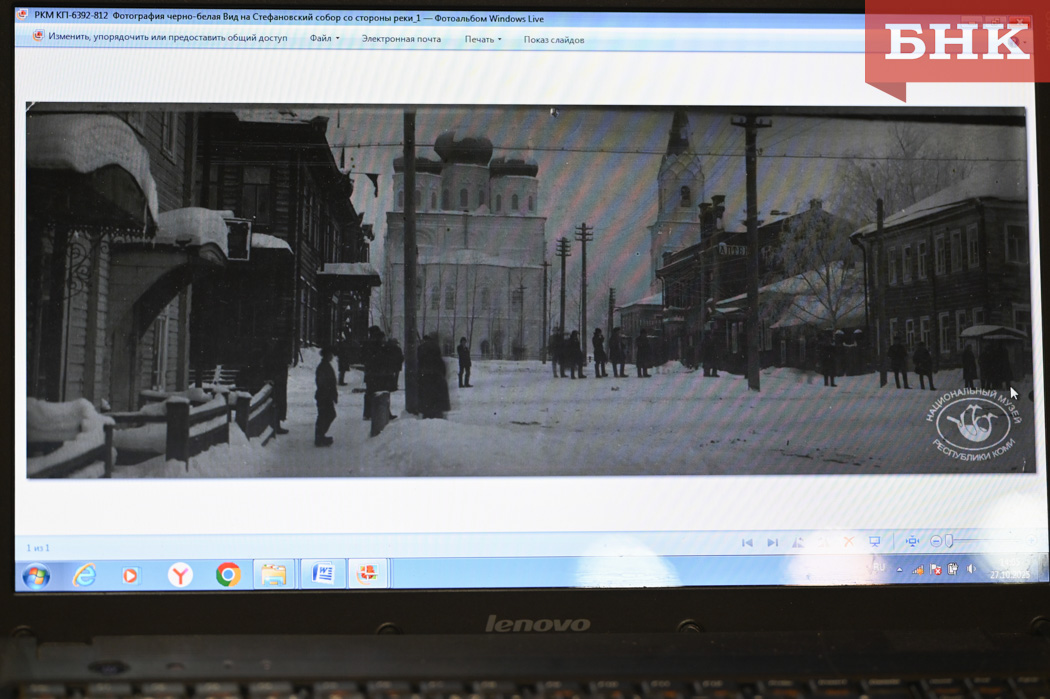The width and height of the screenshot is (1050, 699).
Task: Click the displayed black-and-white cathedral photo
Action: (x=525, y=290)
